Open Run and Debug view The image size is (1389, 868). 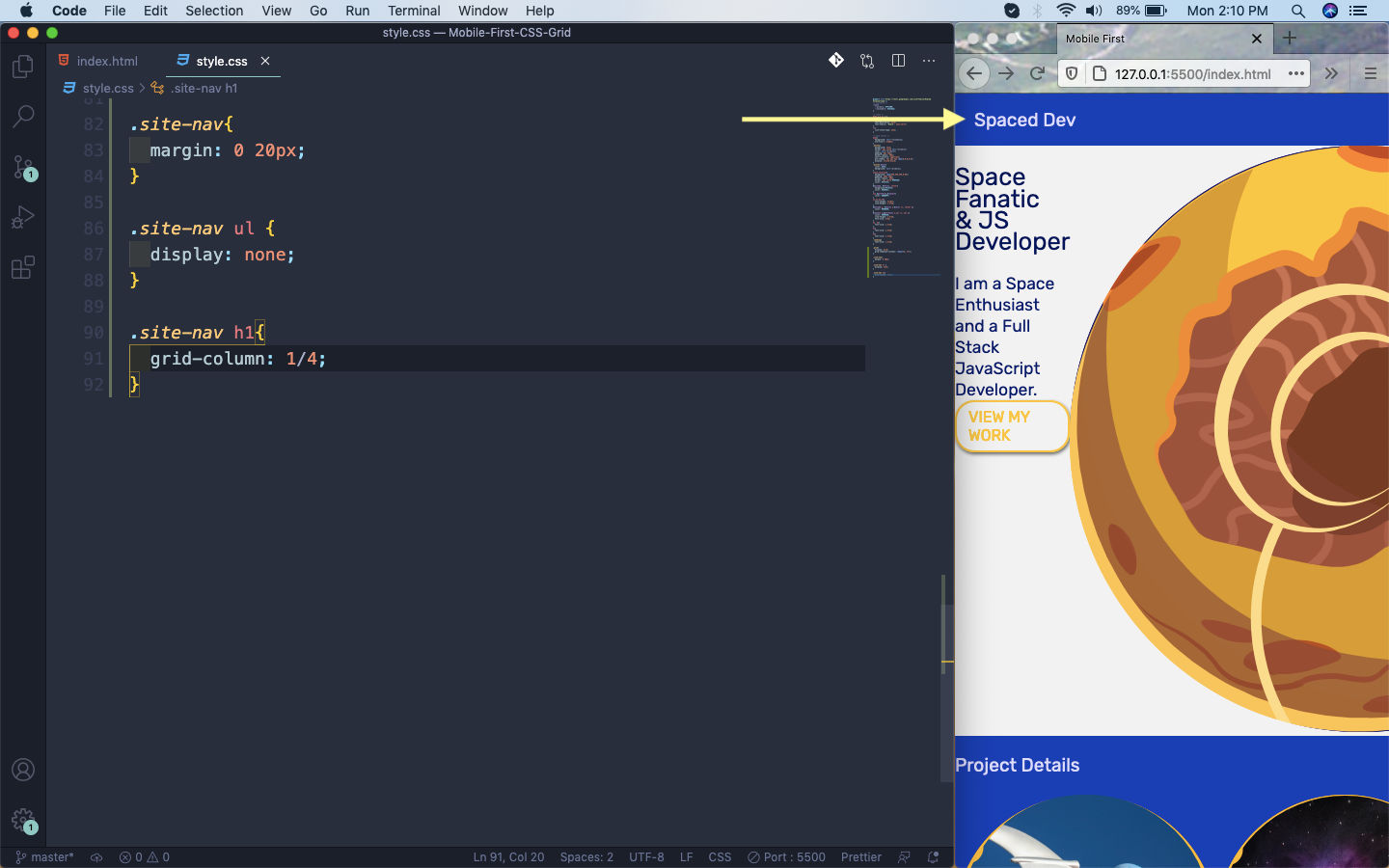coord(22,217)
